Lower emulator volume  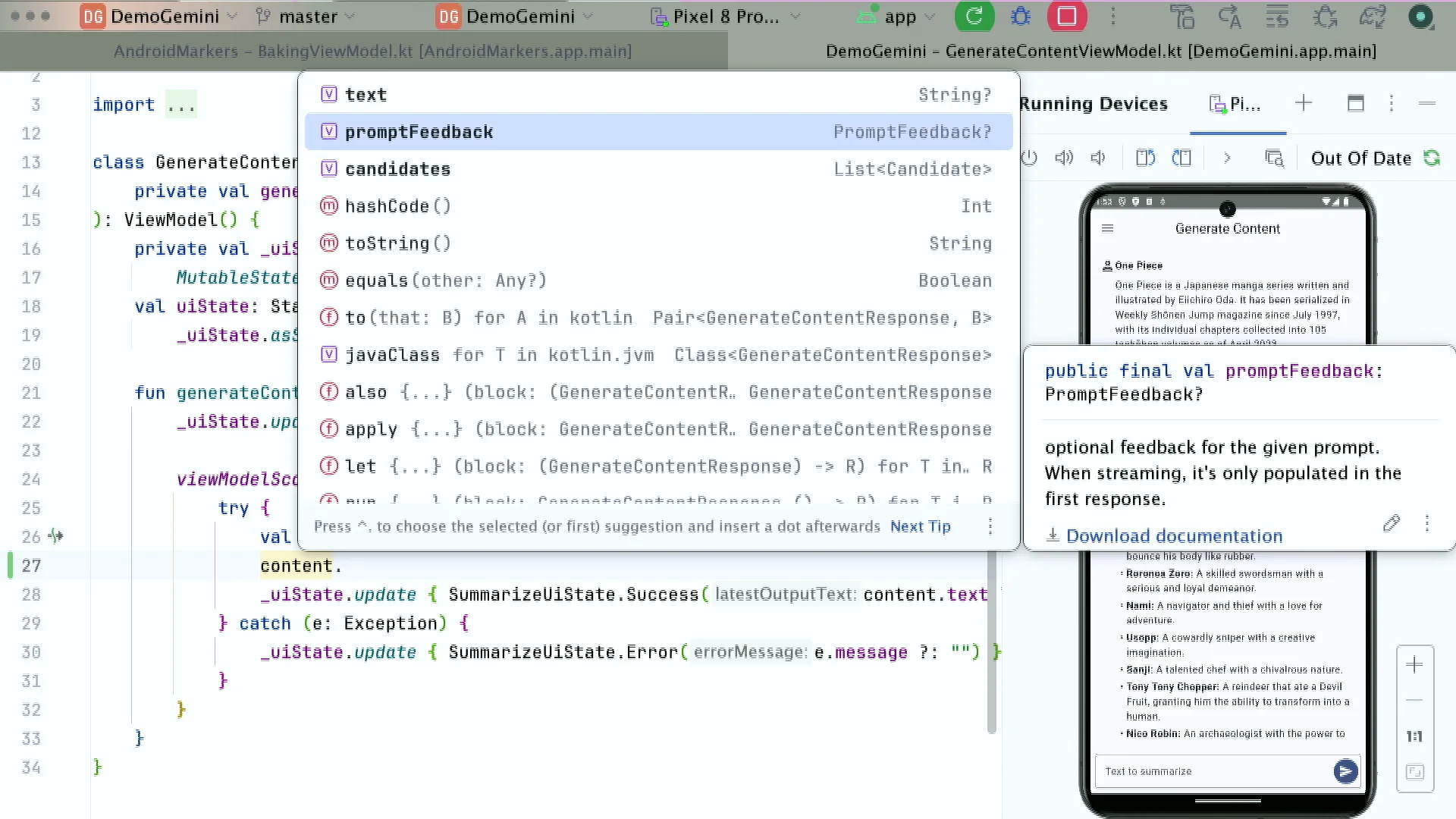pos(1098,158)
